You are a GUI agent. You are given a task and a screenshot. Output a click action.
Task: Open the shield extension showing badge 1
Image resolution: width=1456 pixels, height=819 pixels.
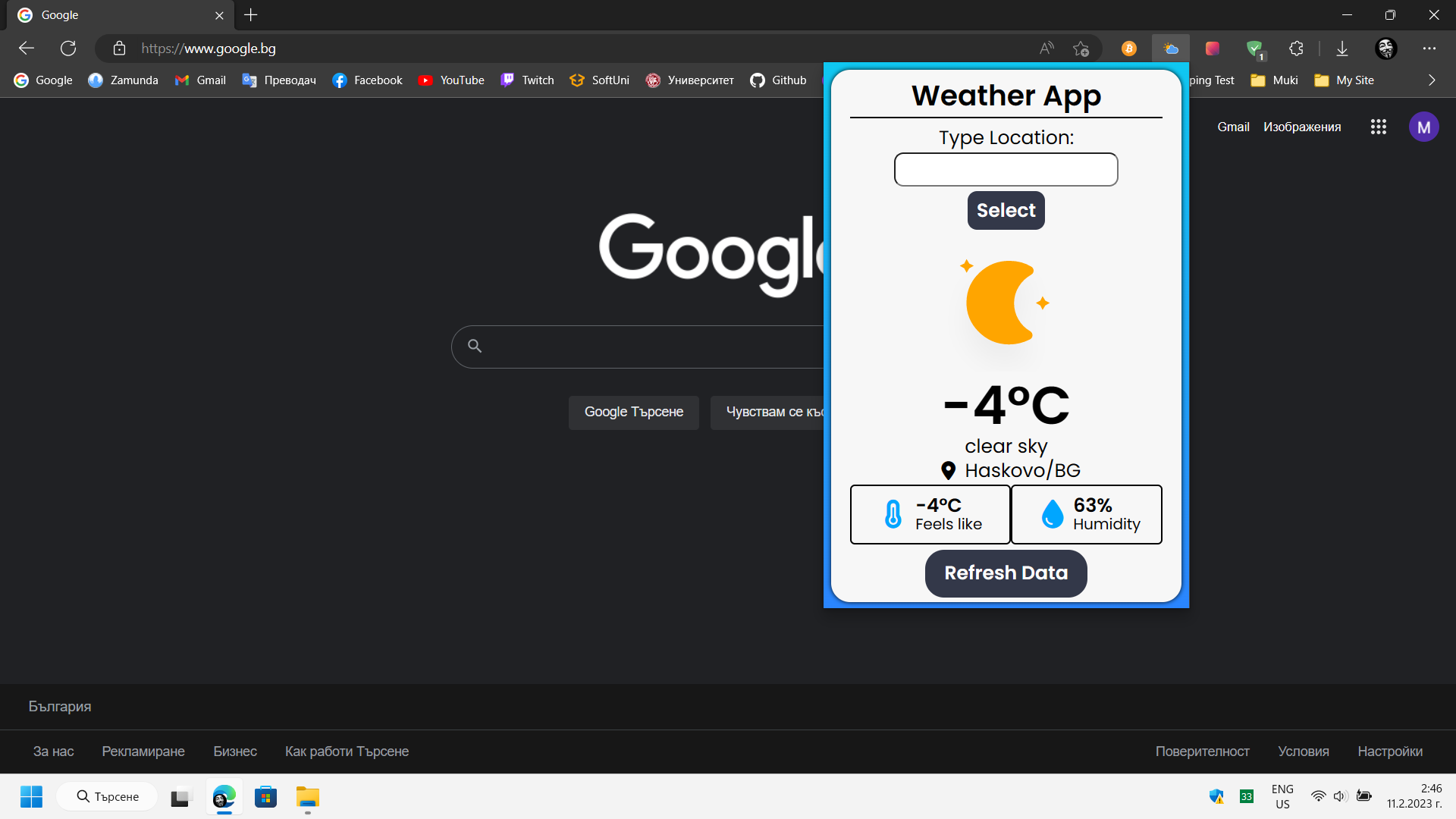pyautogui.click(x=1254, y=48)
